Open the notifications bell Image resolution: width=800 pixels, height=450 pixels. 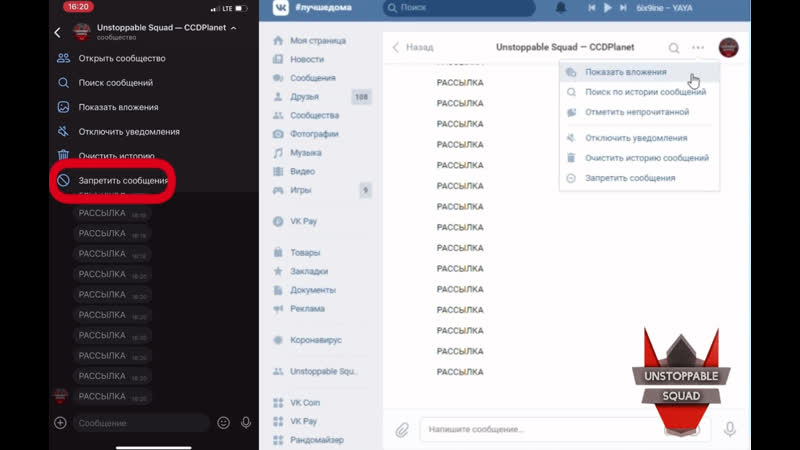pyautogui.click(x=561, y=8)
